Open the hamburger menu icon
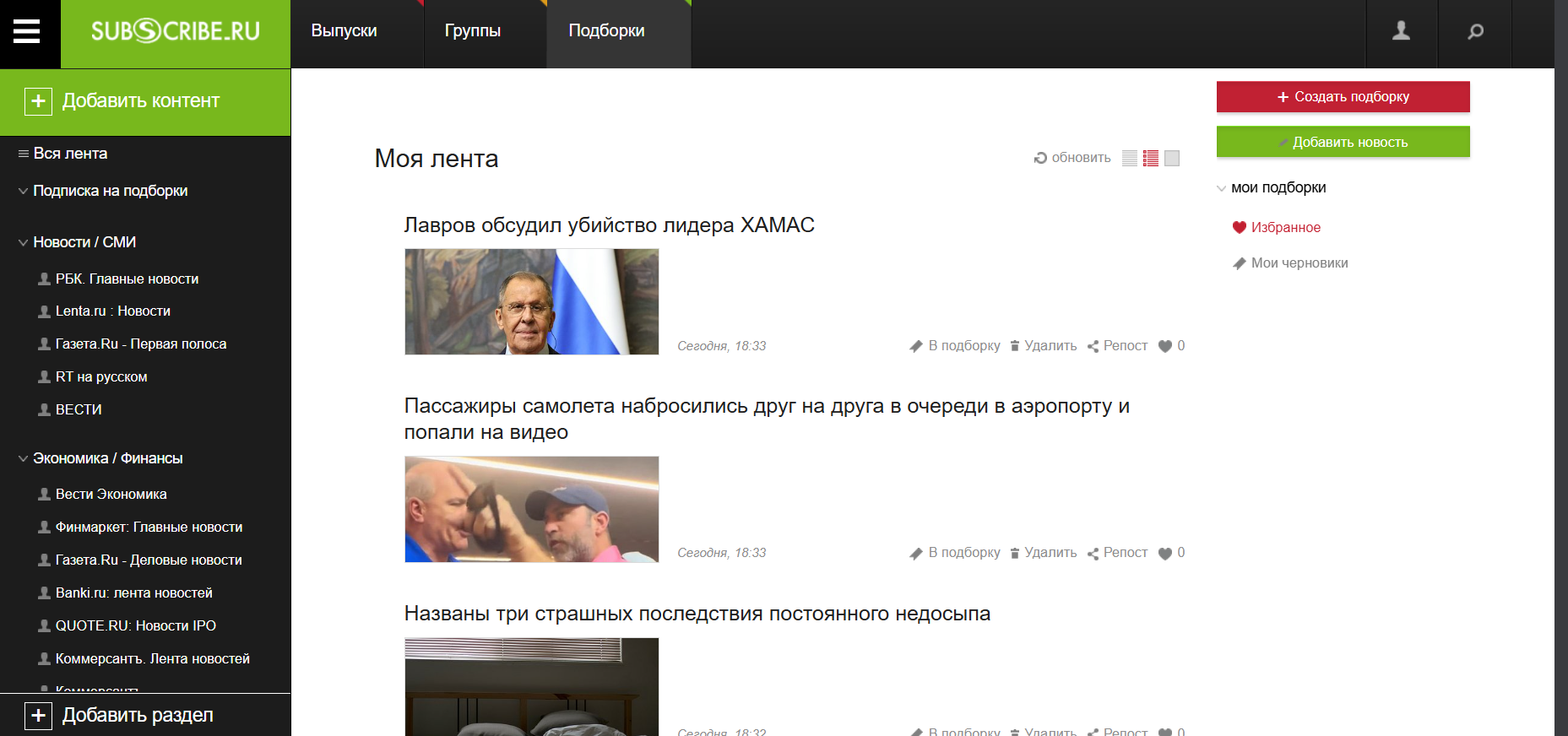 [x=27, y=32]
